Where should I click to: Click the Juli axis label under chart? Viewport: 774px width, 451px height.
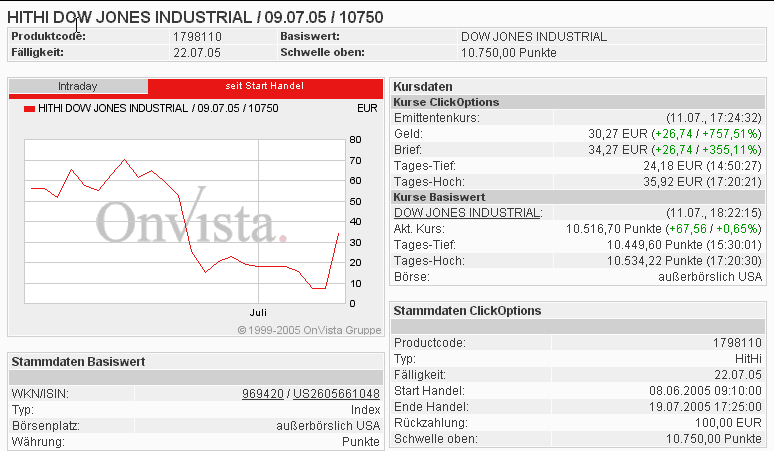click(x=258, y=312)
